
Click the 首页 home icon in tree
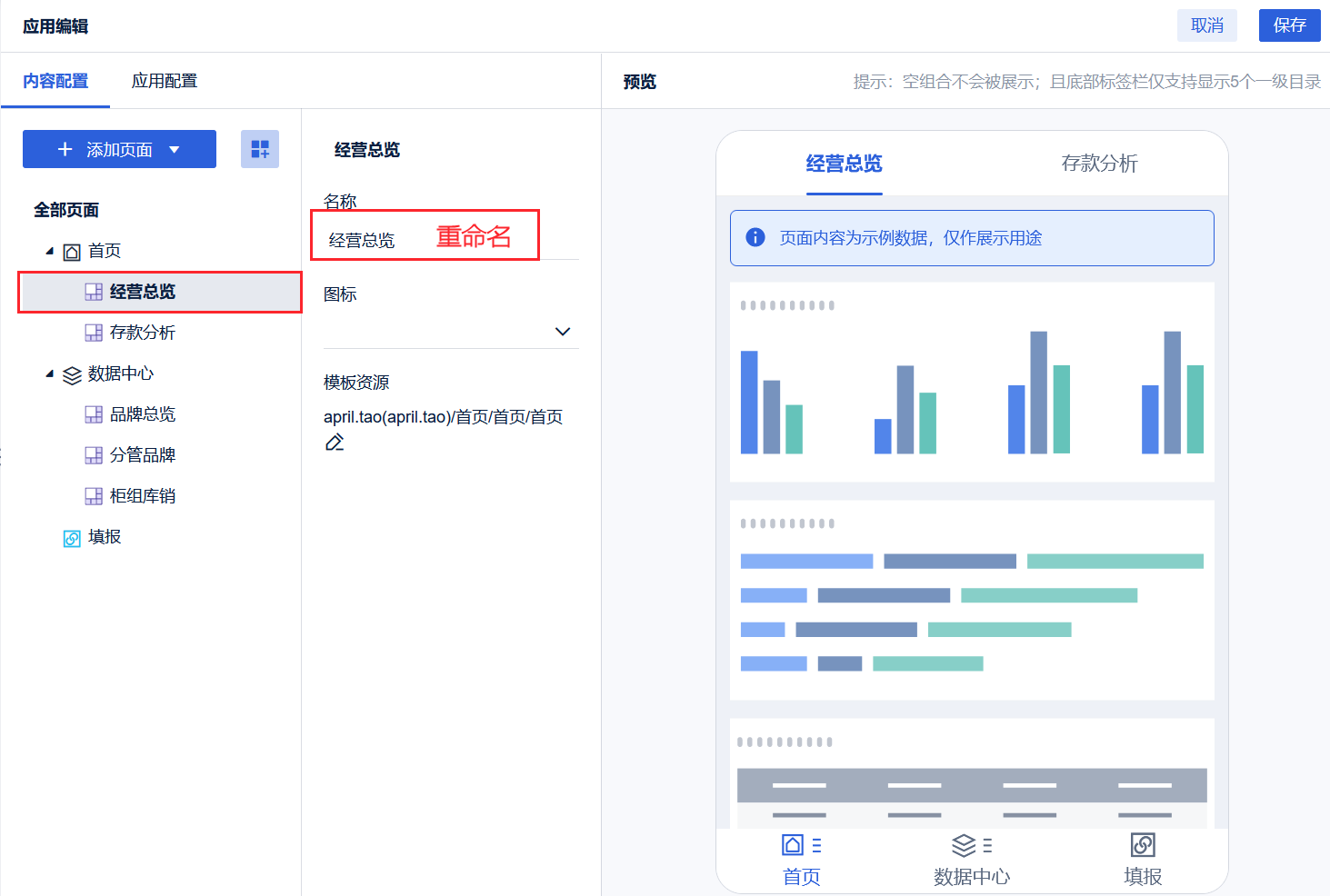pos(72,252)
